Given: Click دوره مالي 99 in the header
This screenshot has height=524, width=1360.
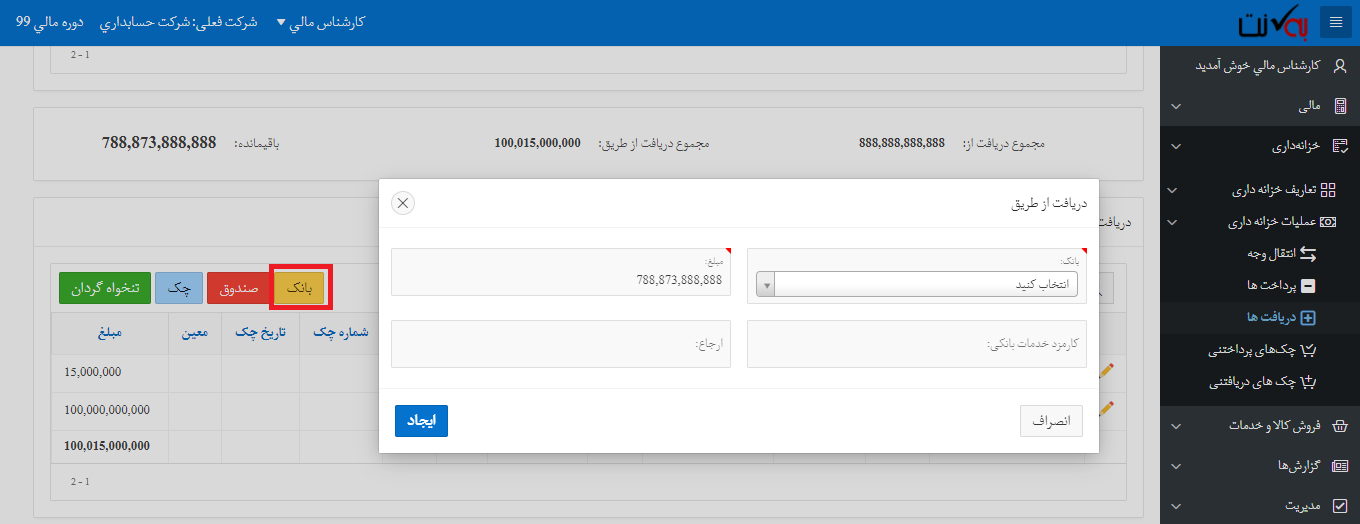Looking at the screenshot, I should point(50,21).
